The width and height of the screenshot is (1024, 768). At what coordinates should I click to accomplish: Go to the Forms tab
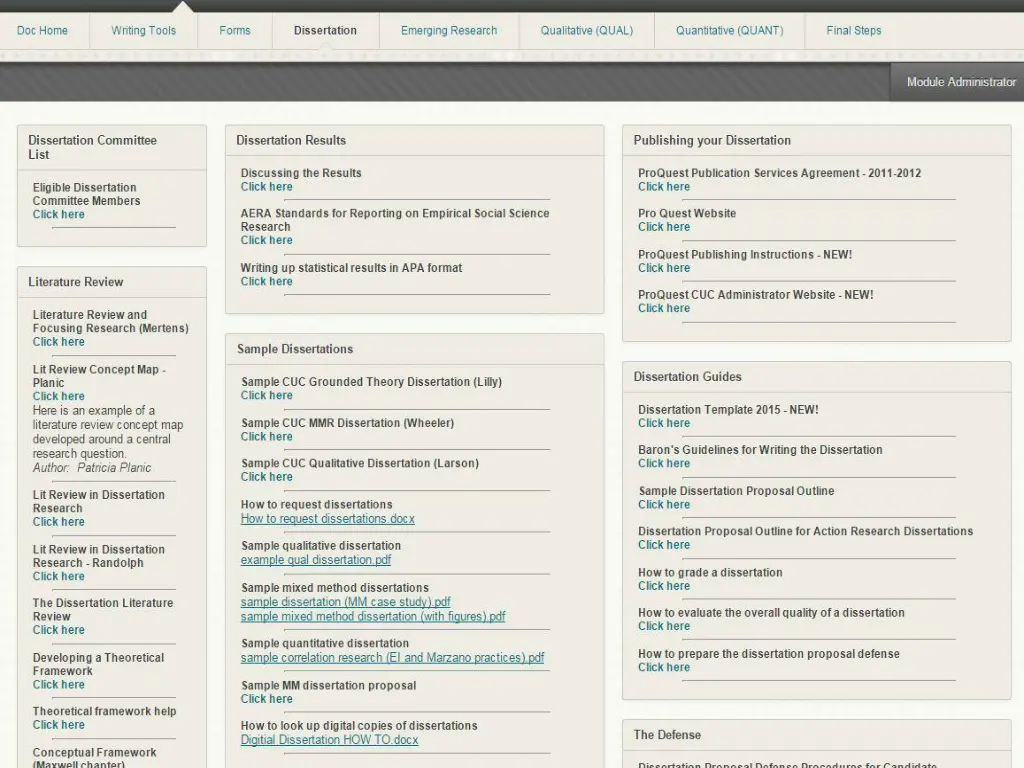point(235,31)
